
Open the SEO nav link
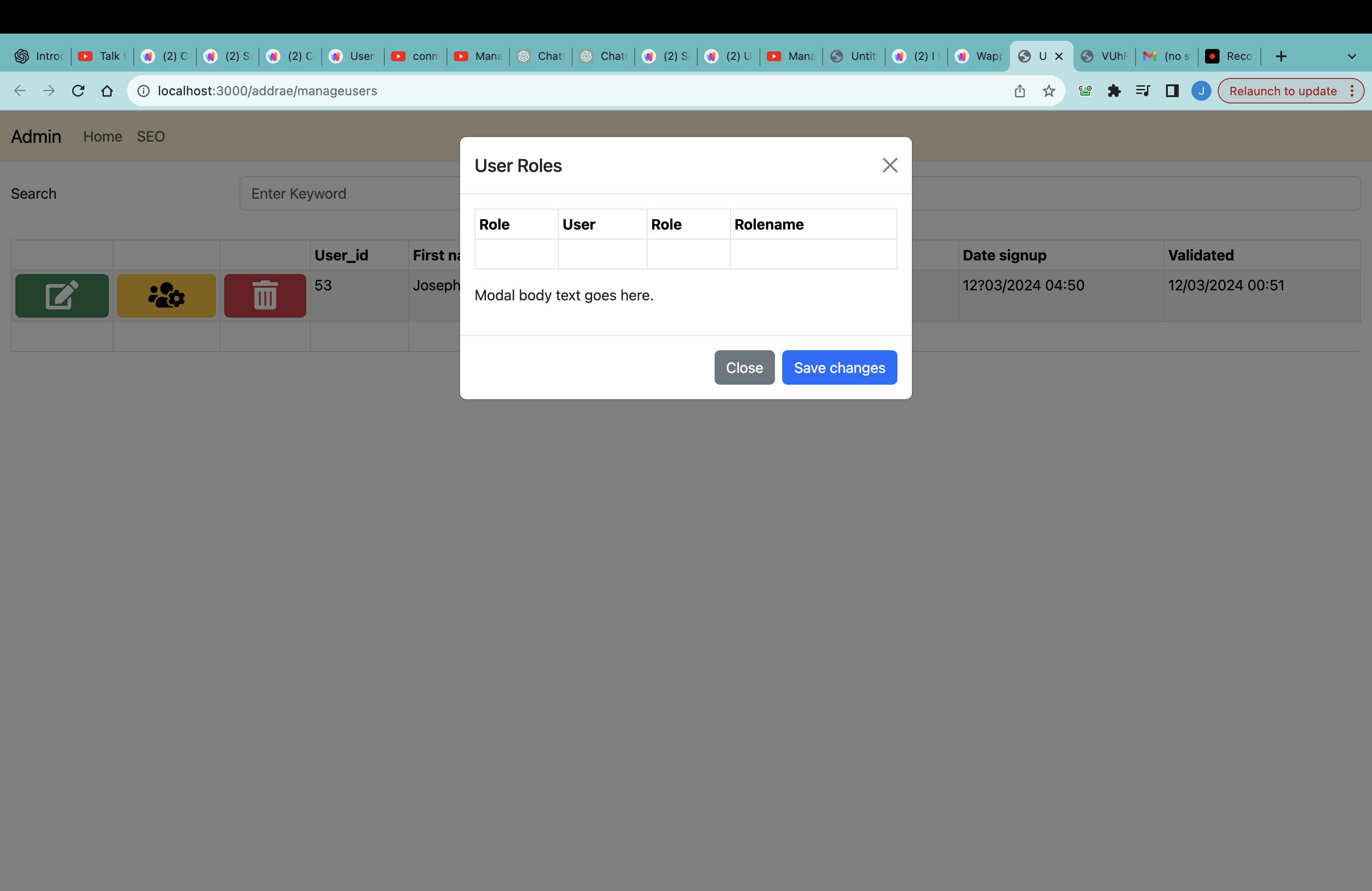point(151,137)
